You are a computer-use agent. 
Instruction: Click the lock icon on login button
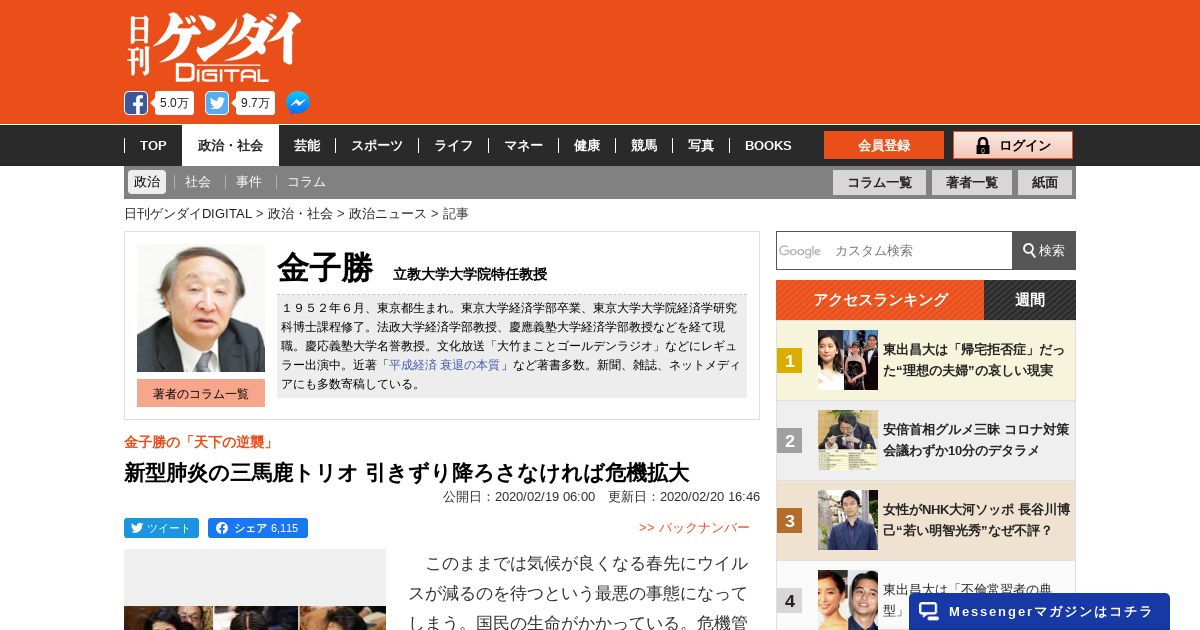983,145
